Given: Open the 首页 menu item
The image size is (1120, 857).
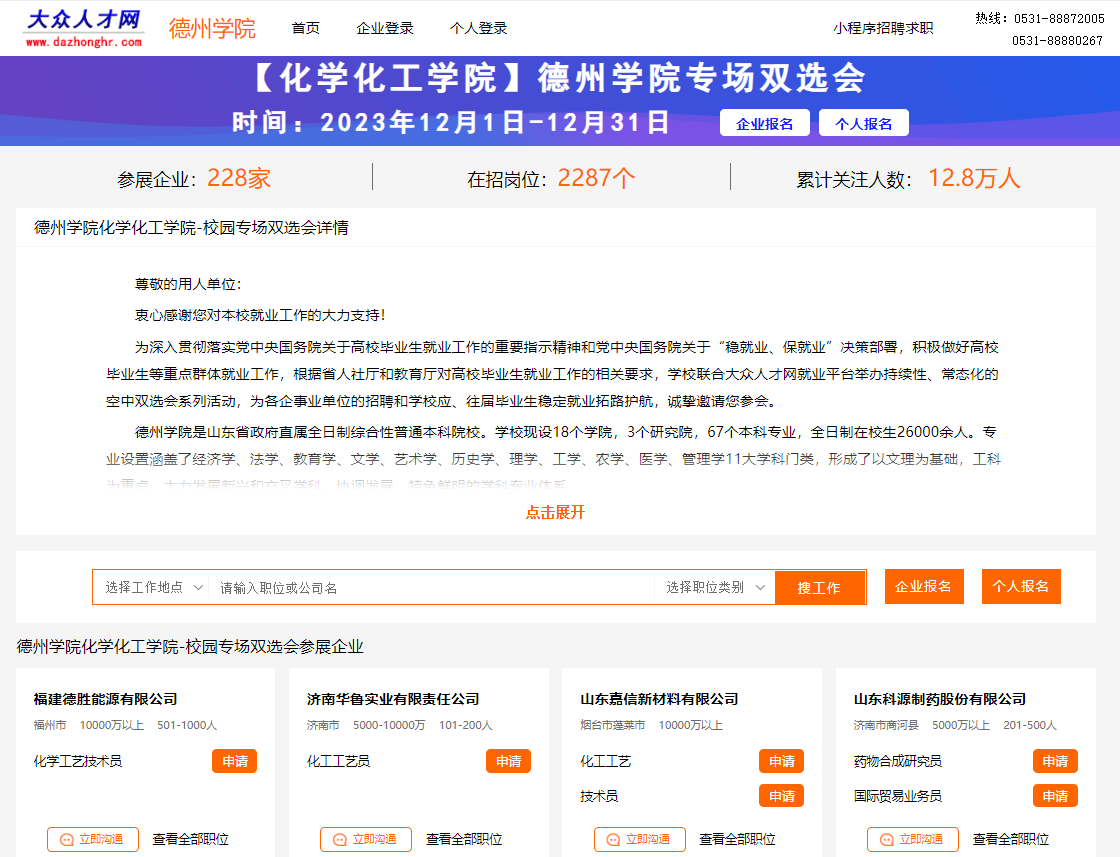Looking at the screenshot, I should pos(305,28).
